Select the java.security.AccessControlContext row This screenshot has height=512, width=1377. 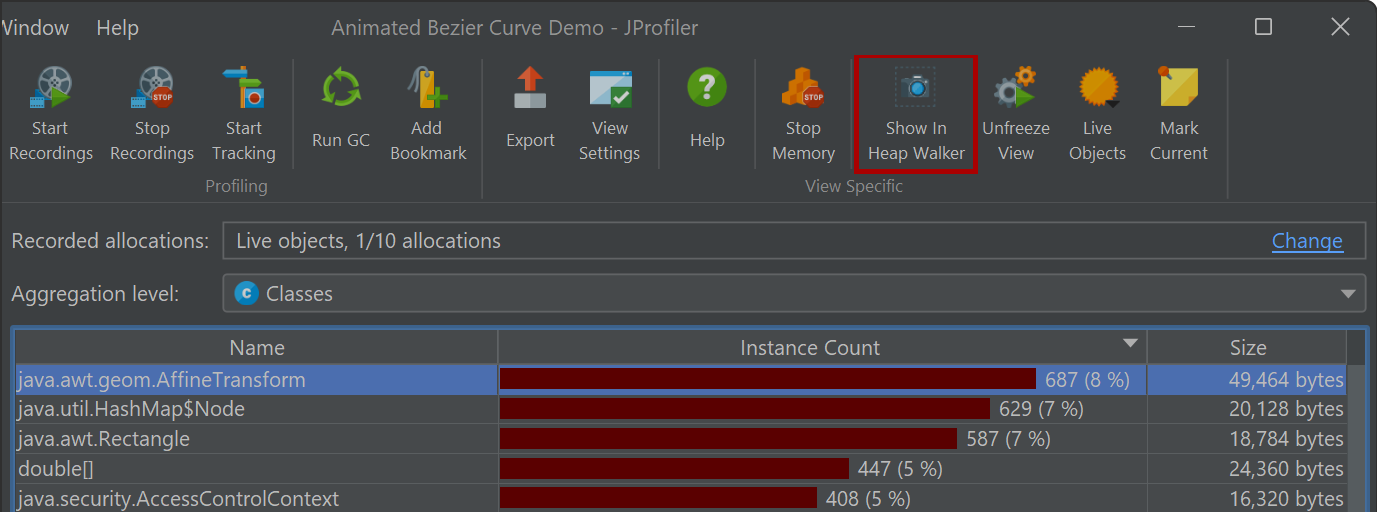click(x=681, y=499)
